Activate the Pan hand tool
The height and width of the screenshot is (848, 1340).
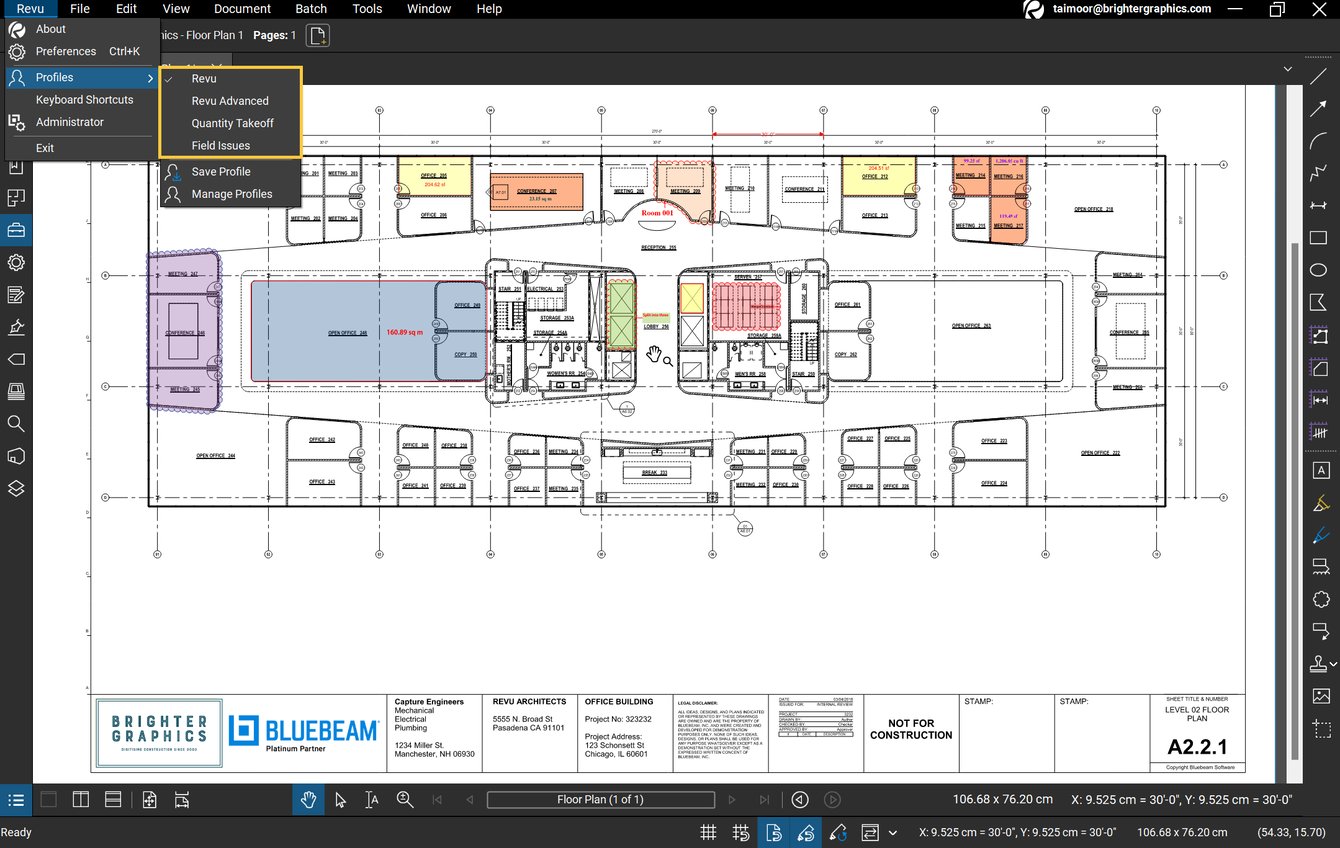pos(309,799)
